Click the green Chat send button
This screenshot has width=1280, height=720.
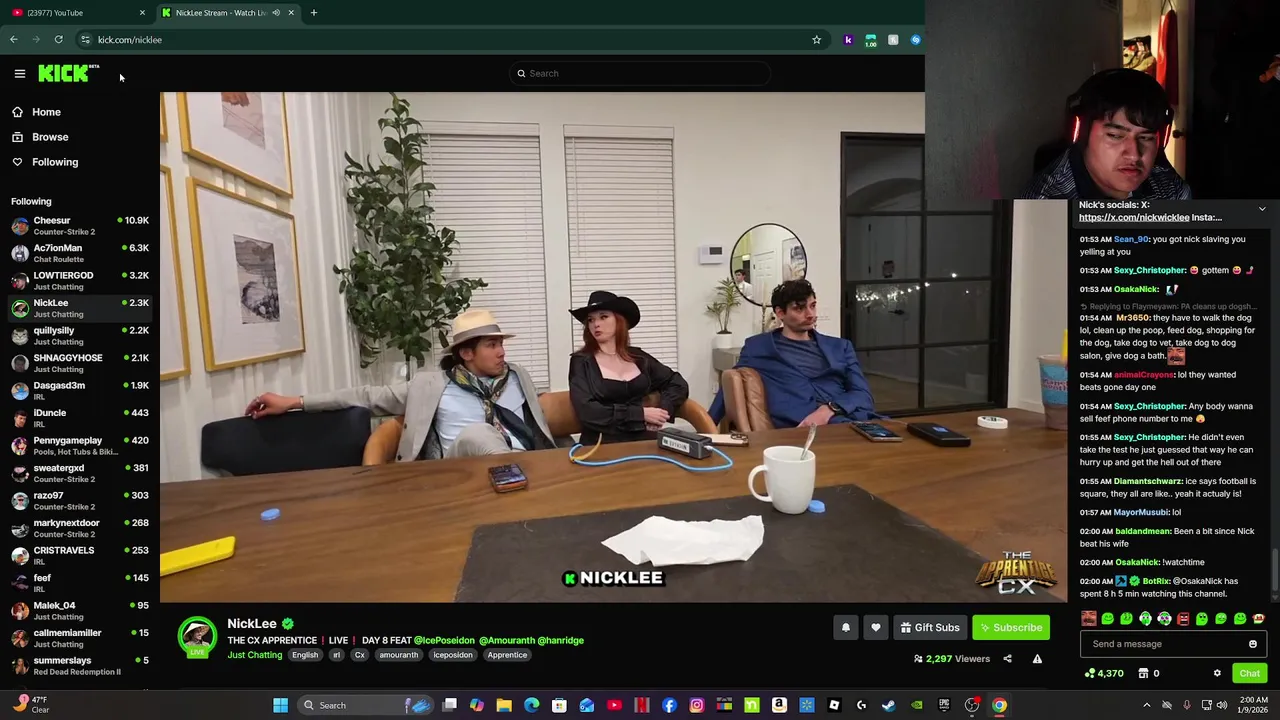pos(1249,673)
